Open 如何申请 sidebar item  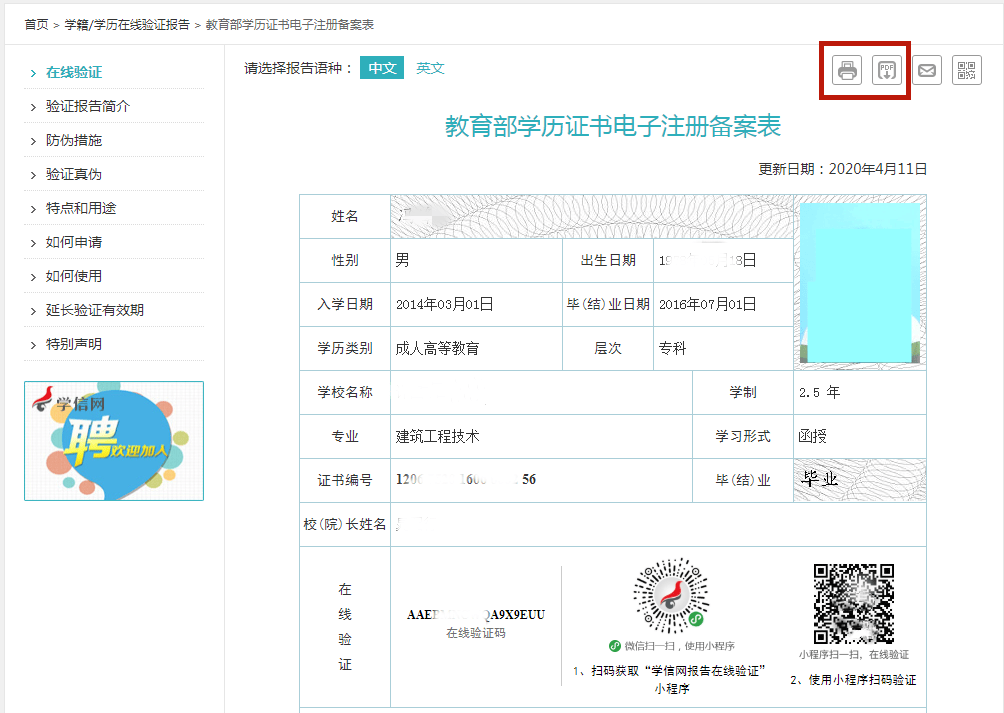[74, 242]
